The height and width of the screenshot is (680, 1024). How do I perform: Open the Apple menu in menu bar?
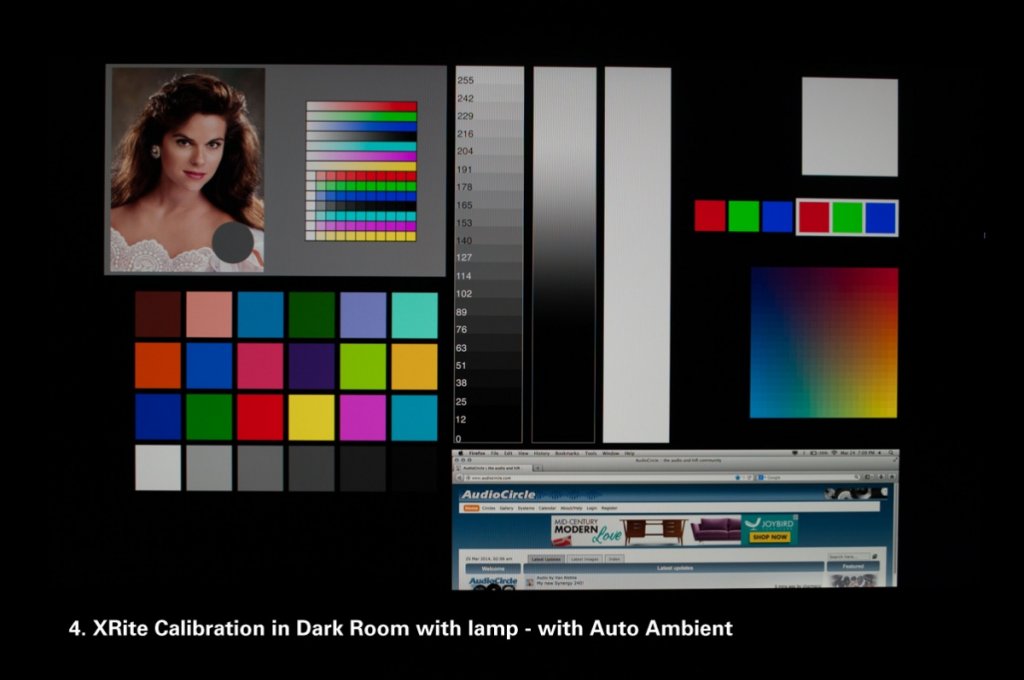pyautogui.click(x=460, y=453)
